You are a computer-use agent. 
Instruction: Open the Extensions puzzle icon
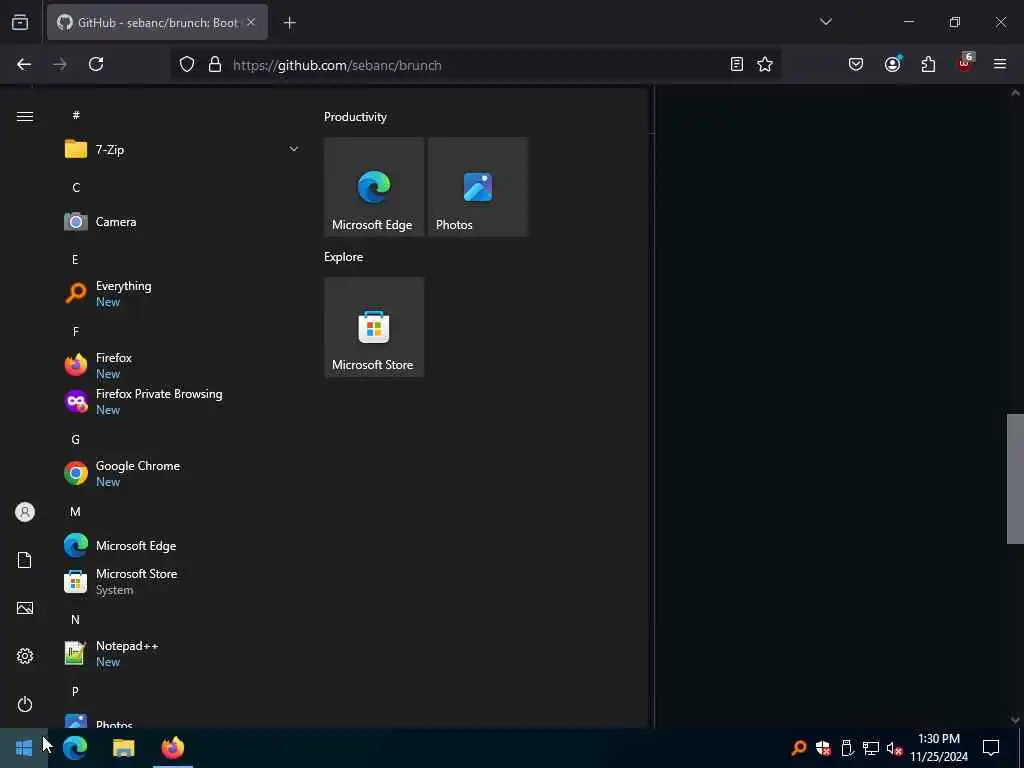pyautogui.click(x=929, y=65)
